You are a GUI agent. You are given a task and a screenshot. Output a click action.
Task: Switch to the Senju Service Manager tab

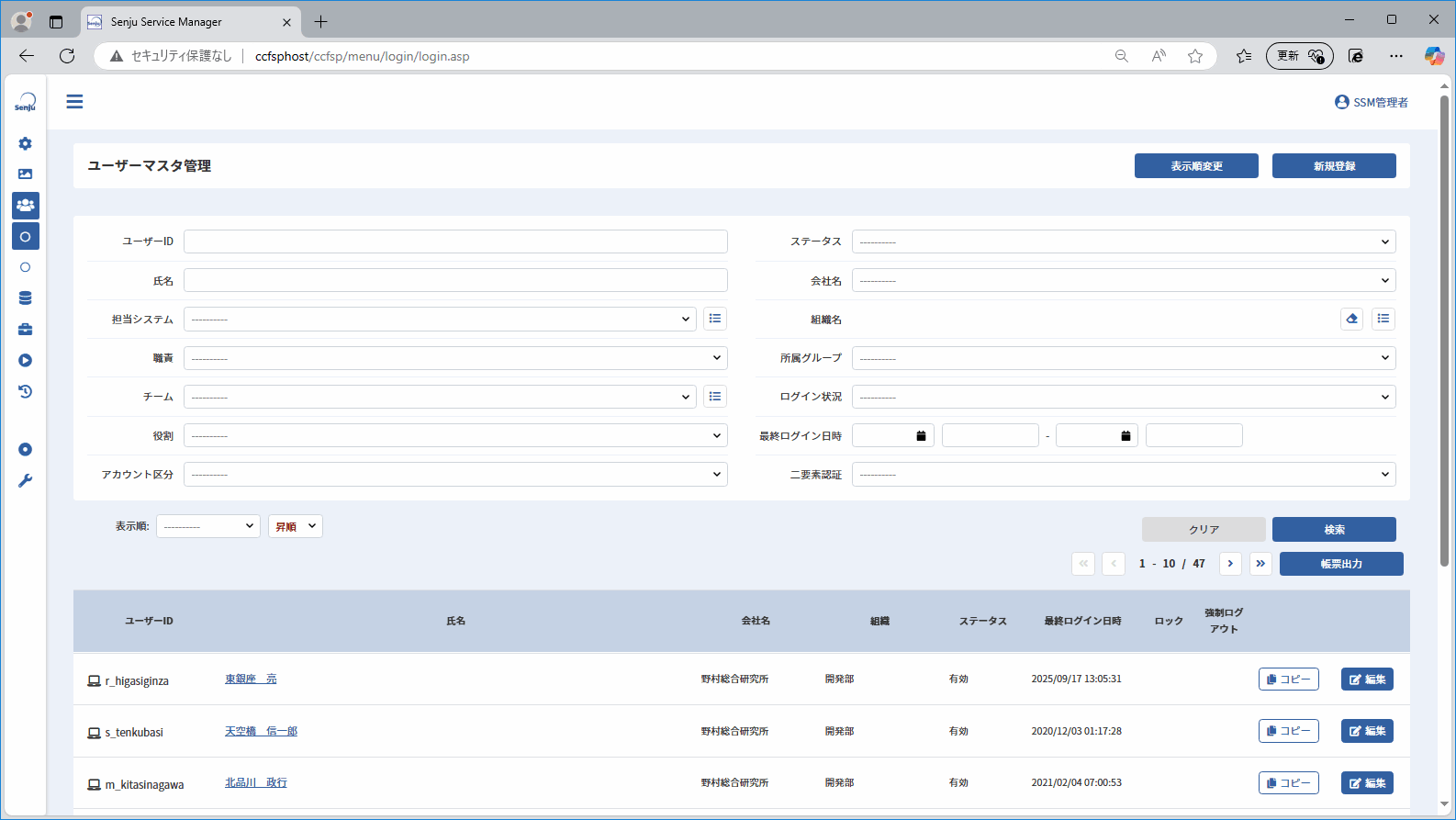pos(190,21)
